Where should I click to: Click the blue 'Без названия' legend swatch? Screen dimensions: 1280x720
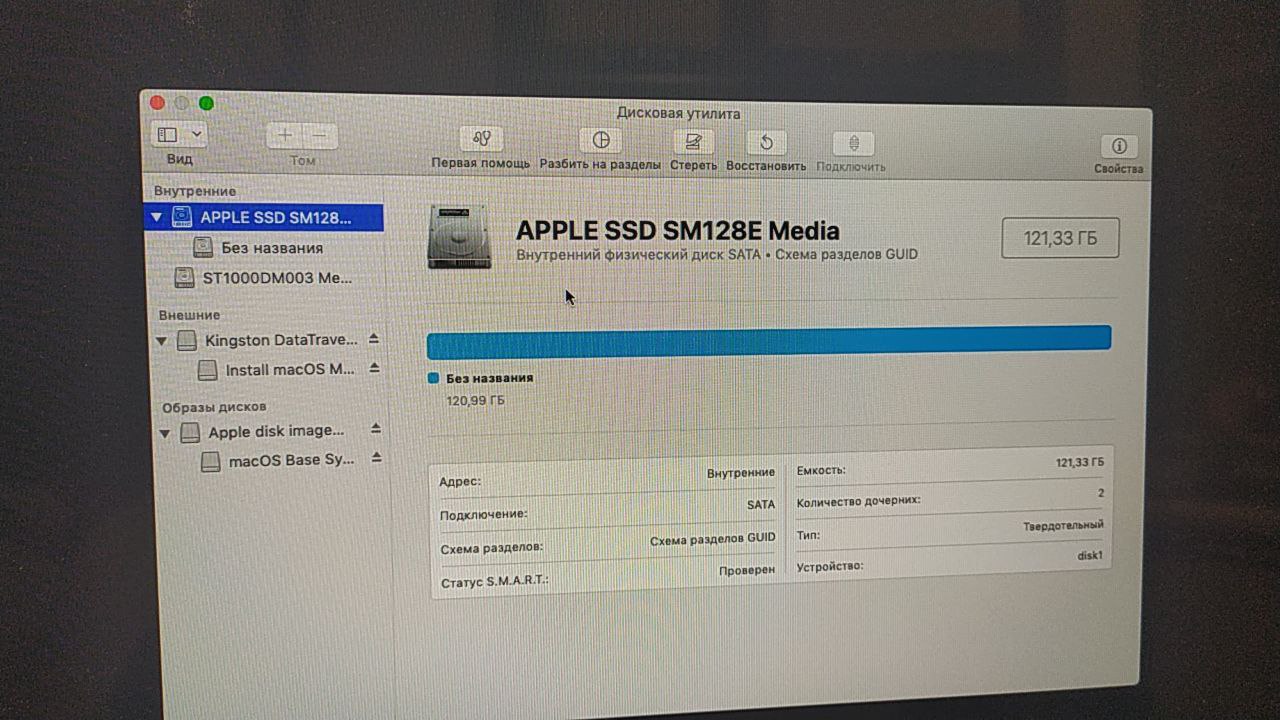coord(433,378)
